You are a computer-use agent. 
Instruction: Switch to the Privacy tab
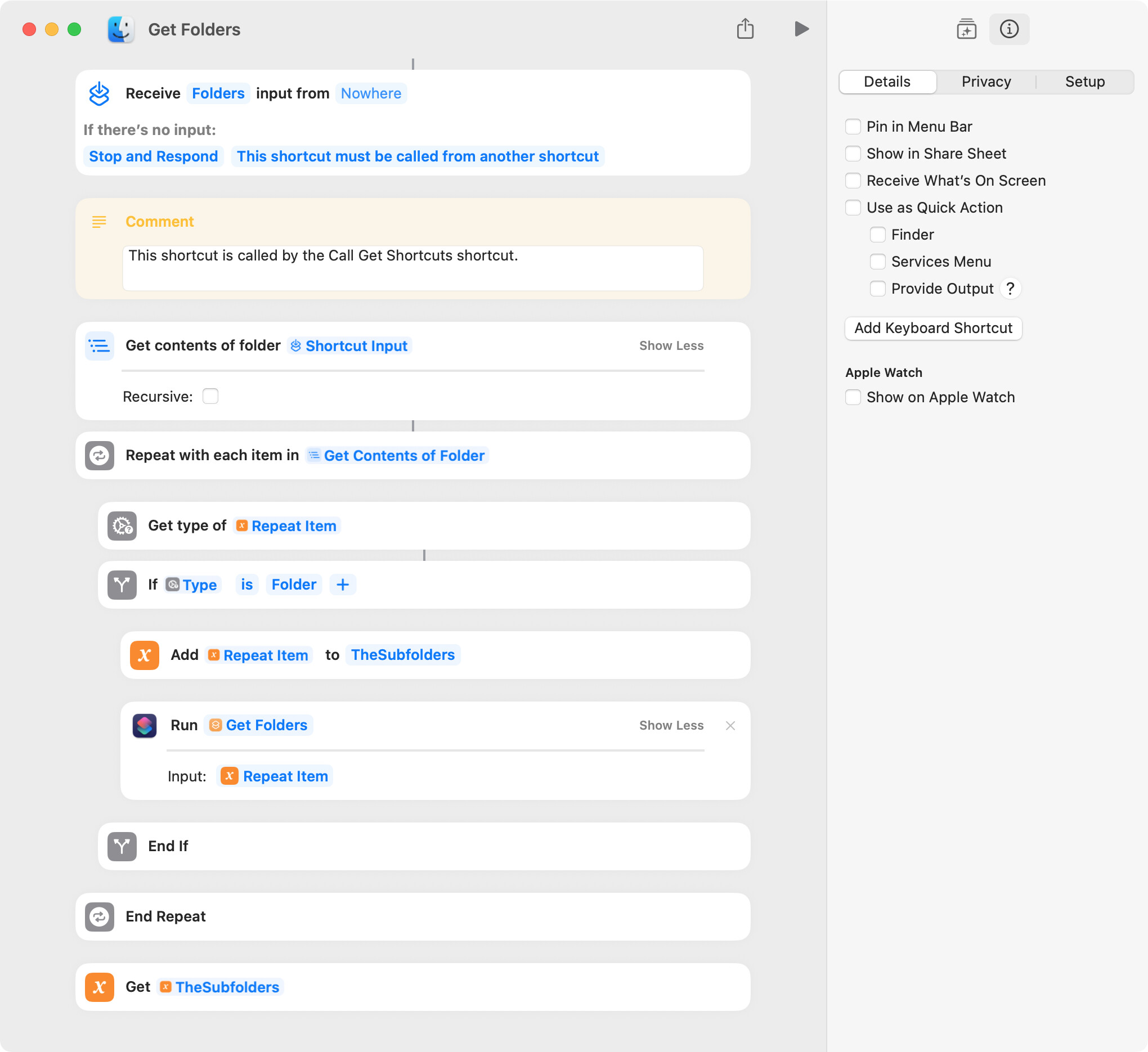986,82
